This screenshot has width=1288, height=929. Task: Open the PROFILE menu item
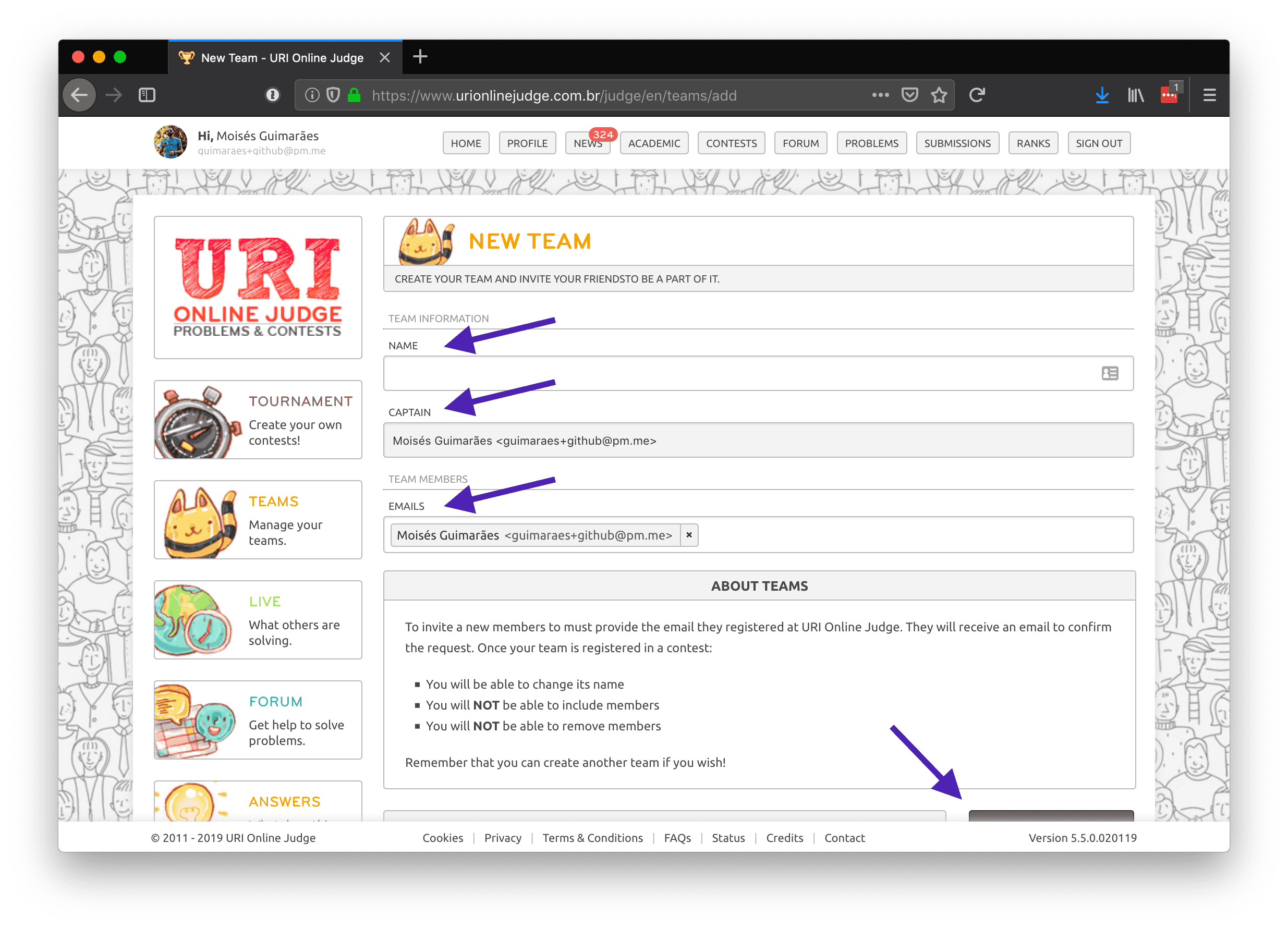[527, 143]
